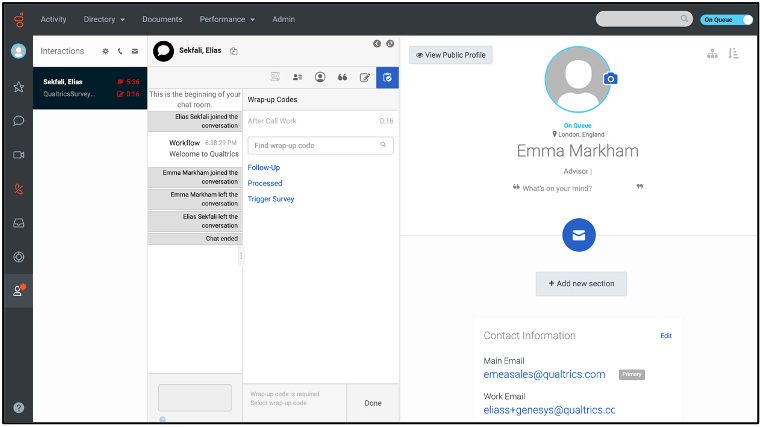This screenshot has height=427, width=760.
Task: Click the Done button
Action: click(x=373, y=403)
